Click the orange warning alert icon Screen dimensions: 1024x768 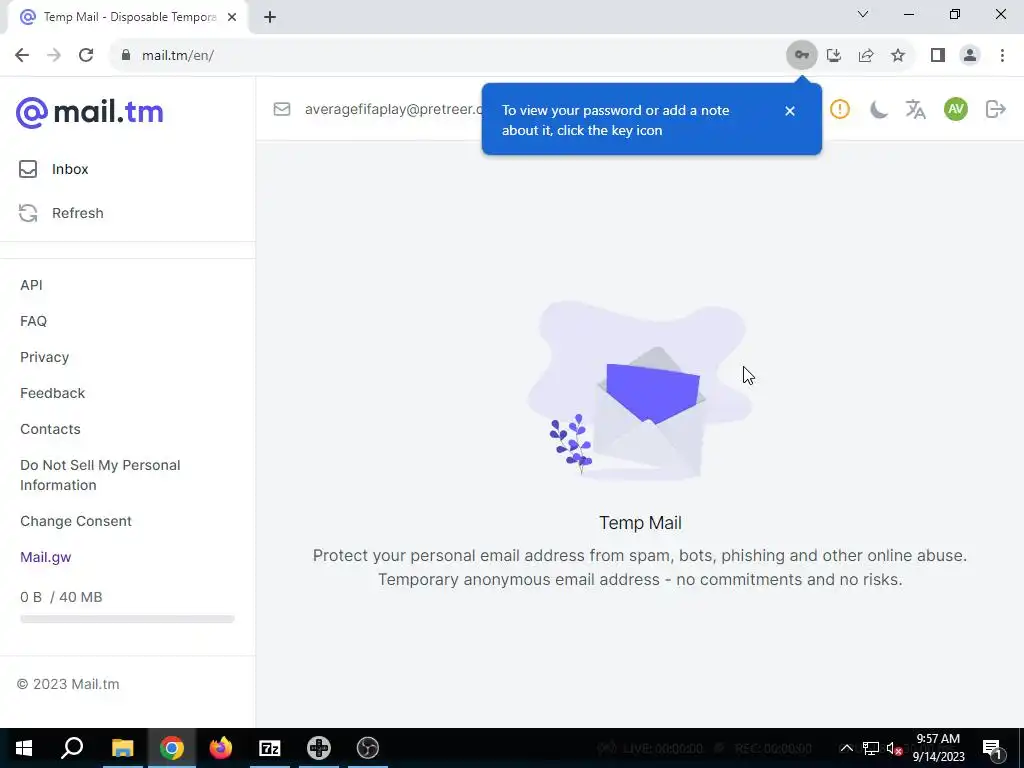840,109
